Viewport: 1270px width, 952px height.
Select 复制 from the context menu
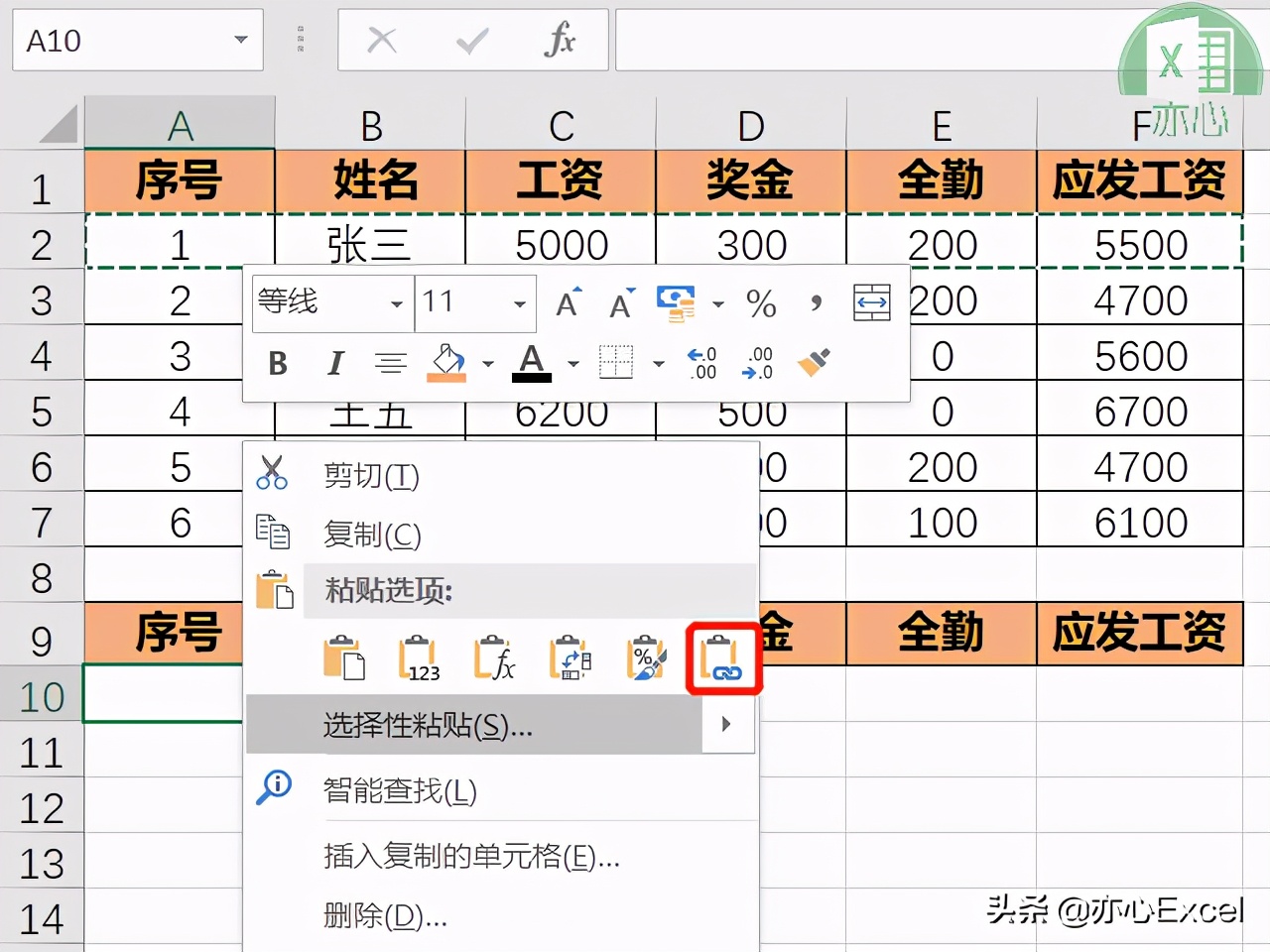point(368,535)
